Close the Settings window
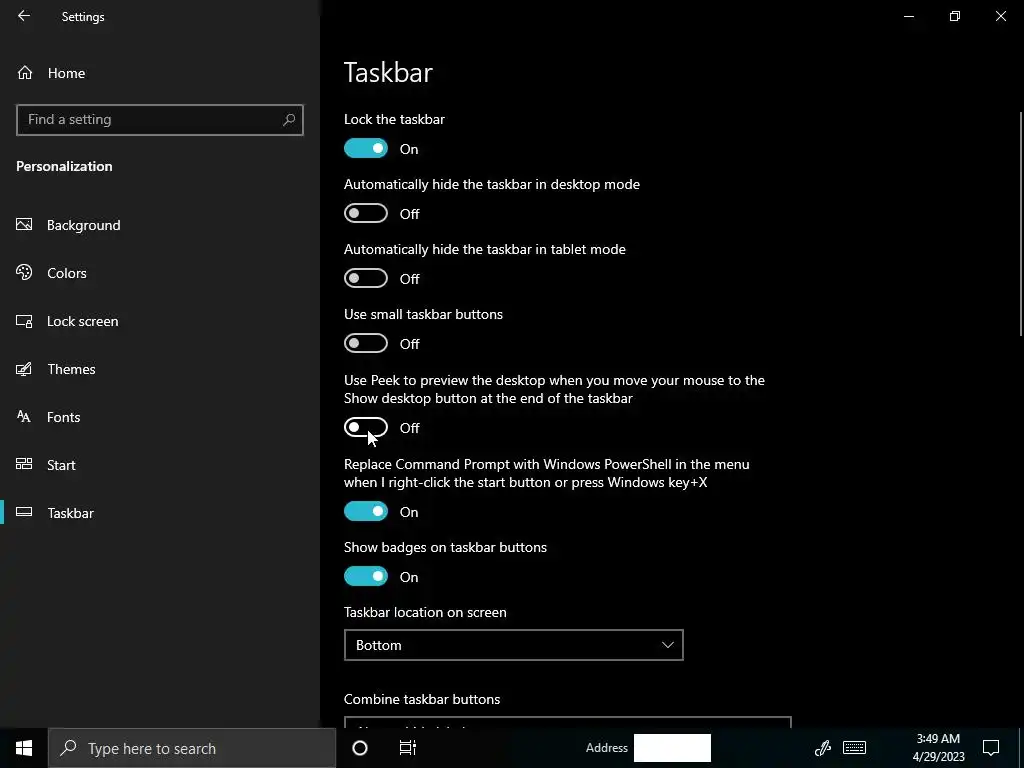This screenshot has width=1024, height=768. tap(1000, 16)
